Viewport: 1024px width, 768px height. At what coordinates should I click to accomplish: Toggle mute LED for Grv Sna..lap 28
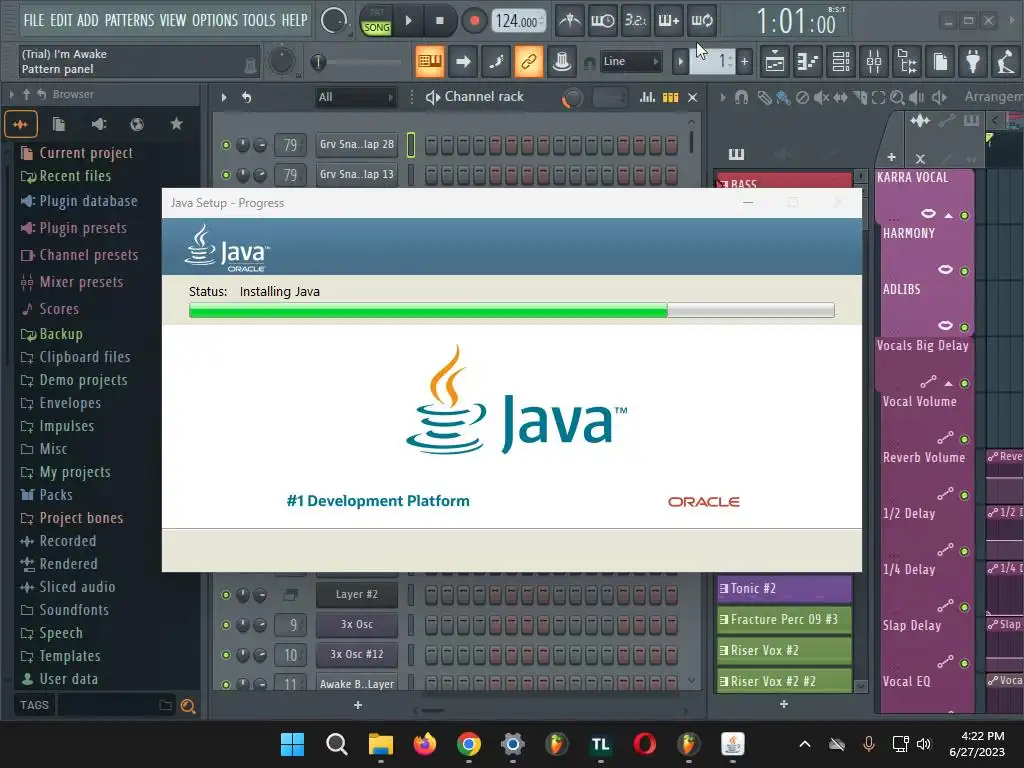[x=226, y=145]
